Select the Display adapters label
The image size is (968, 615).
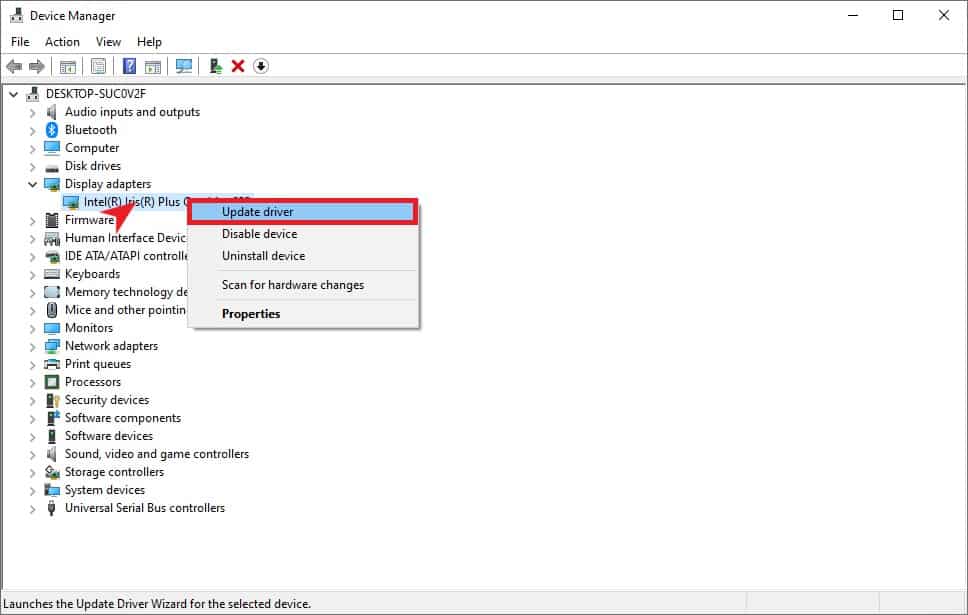click(x=107, y=184)
